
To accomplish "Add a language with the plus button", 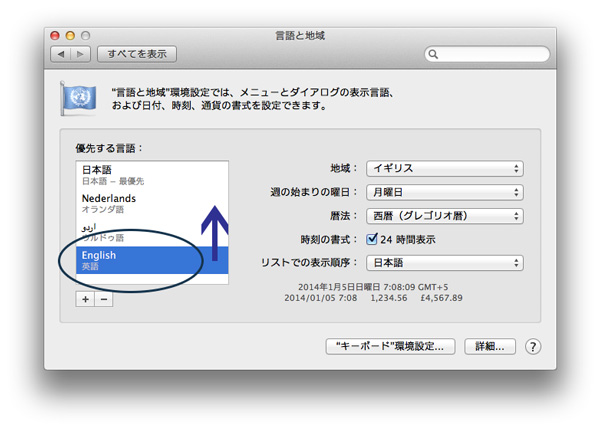I will [85, 299].
